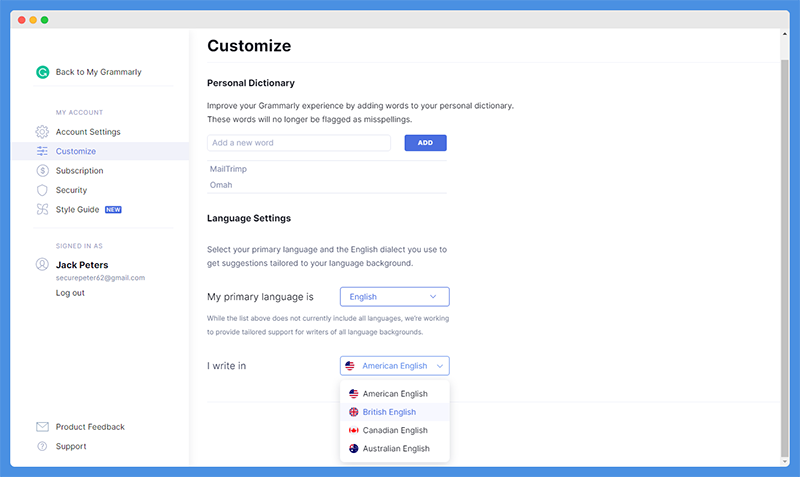This screenshot has height=477, width=800.
Task: Click the vertical scrollbar on the right
Action: [785, 258]
